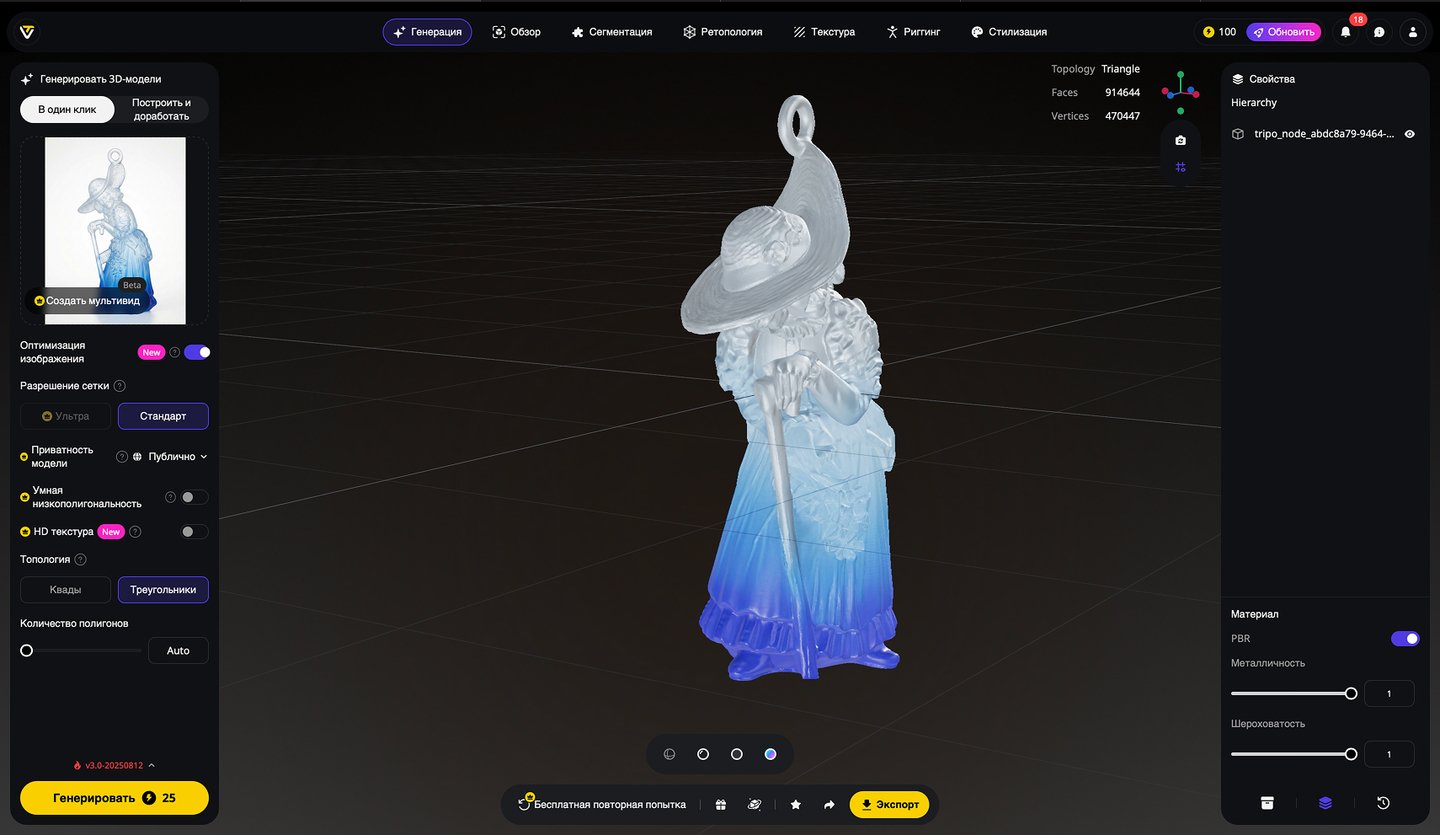
Task: Click the Tripo logo icon
Action: point(27,32)
